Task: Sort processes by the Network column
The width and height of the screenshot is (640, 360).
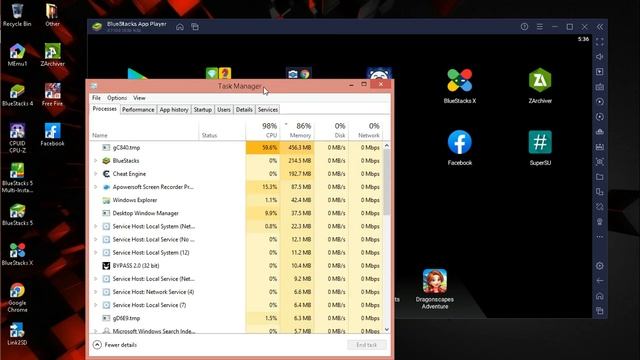Action: [x=366, y=130]
